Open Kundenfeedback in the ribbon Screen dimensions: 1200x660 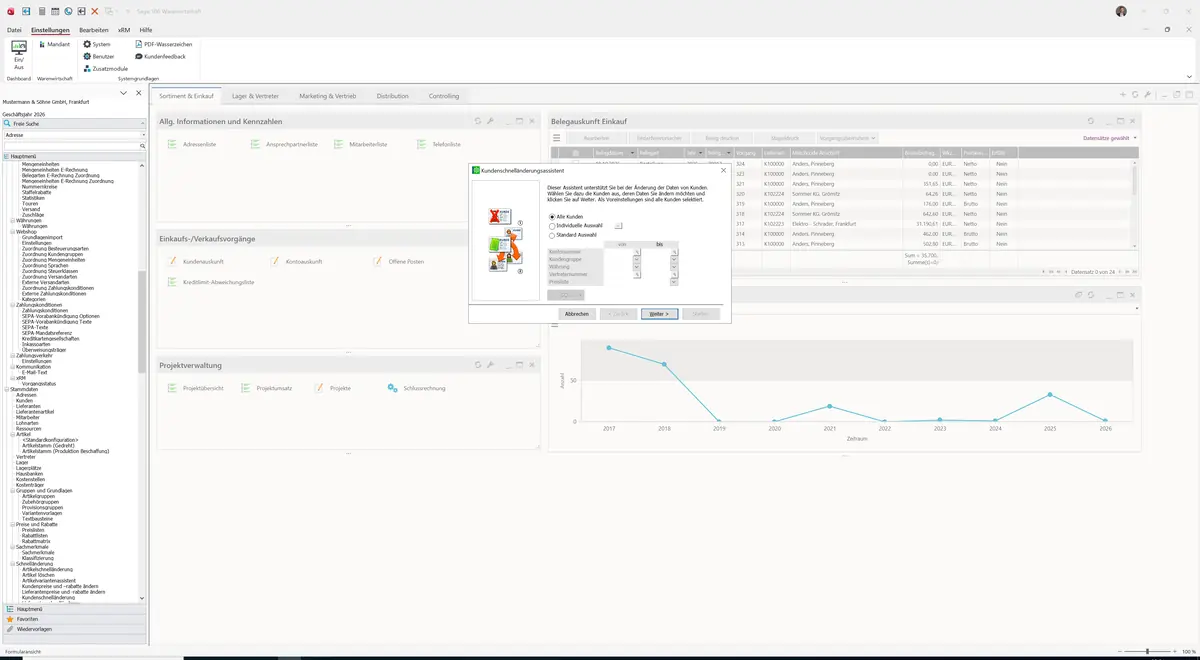[138, 56]
